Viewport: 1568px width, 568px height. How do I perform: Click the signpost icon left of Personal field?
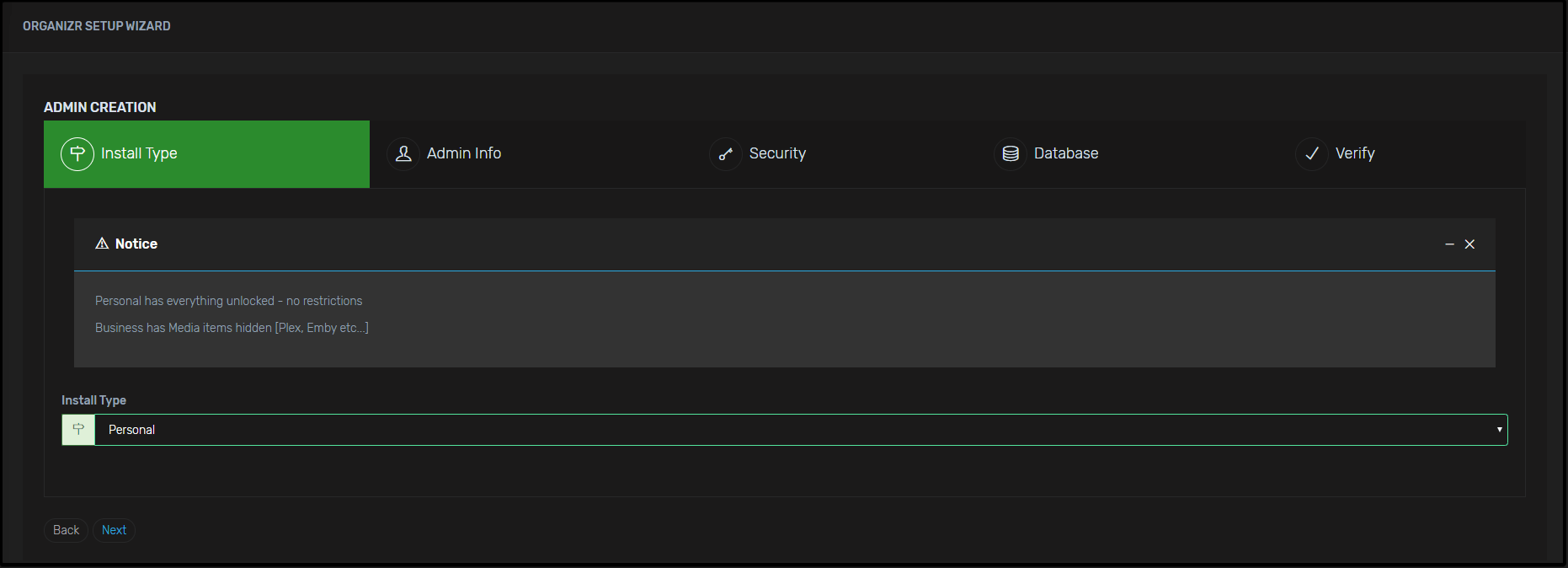click(78, 430)
